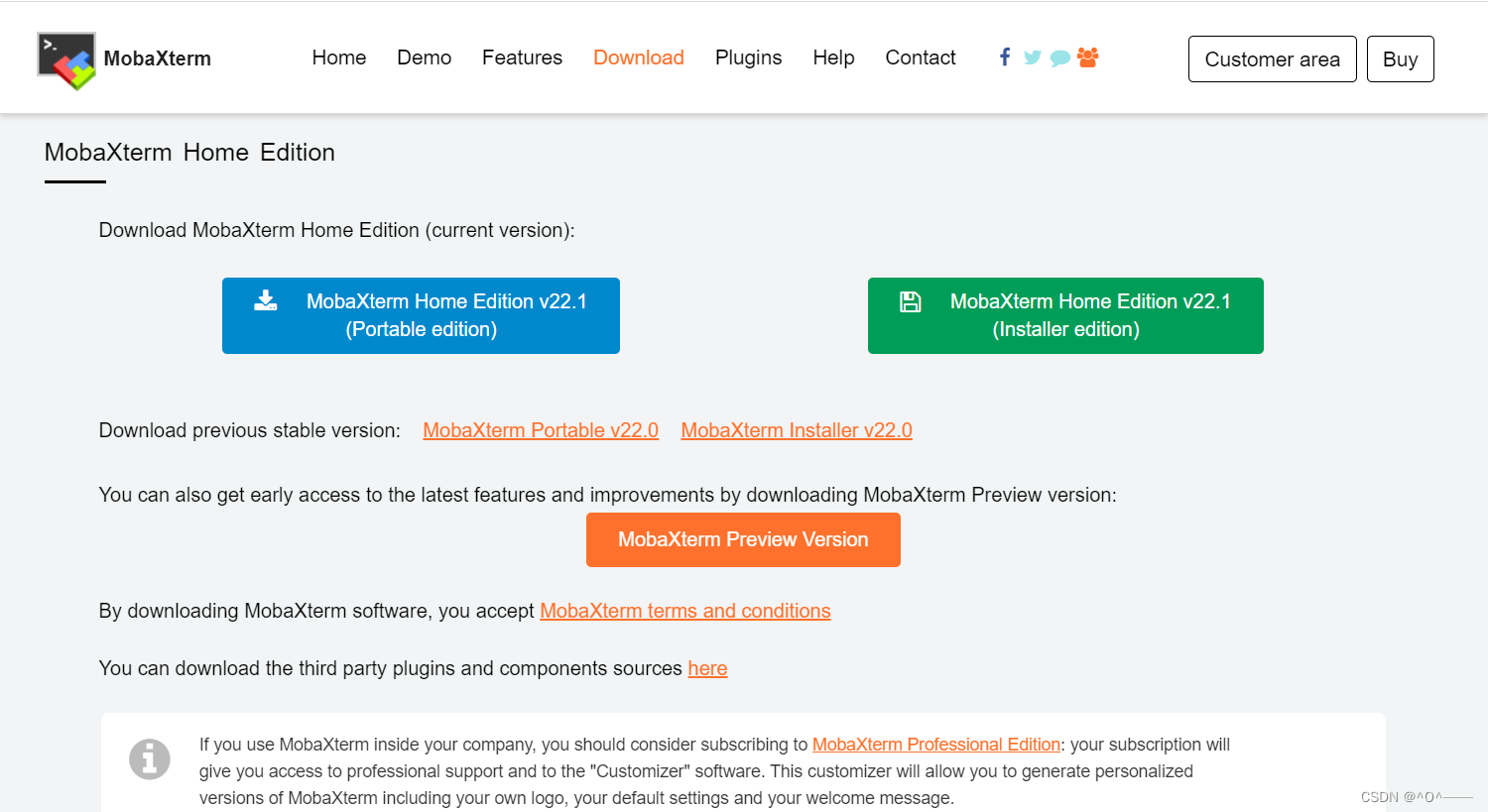Viewport: 1488px width, 812px height.
Task: Click the chat bubble icon
Action: (x=1060, y=58)
